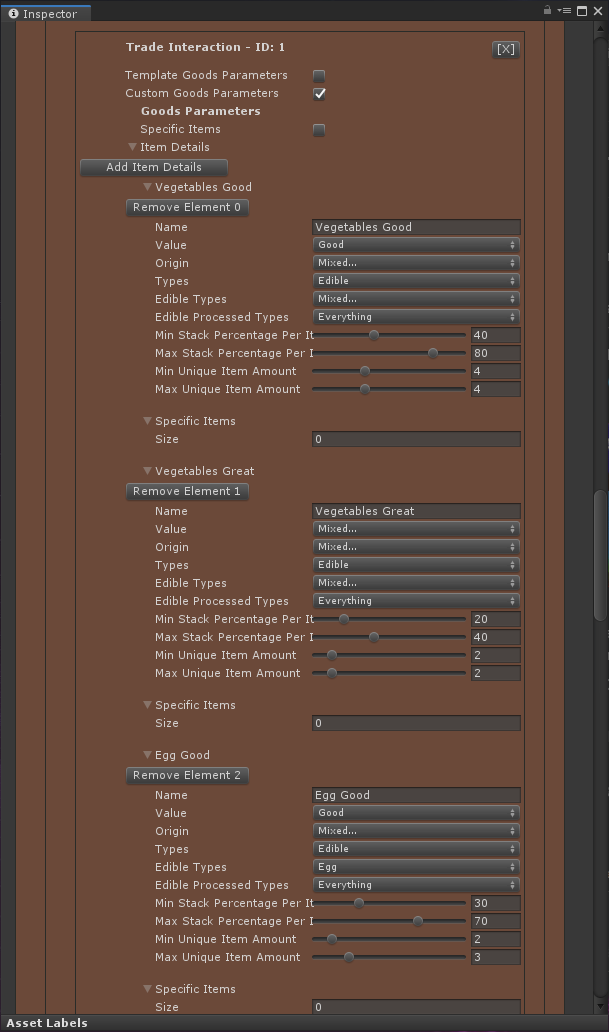The image size is (609, 1032).
Task: Click Min Stack Percentage slider set to 30
Action: [x=389, y=903]
